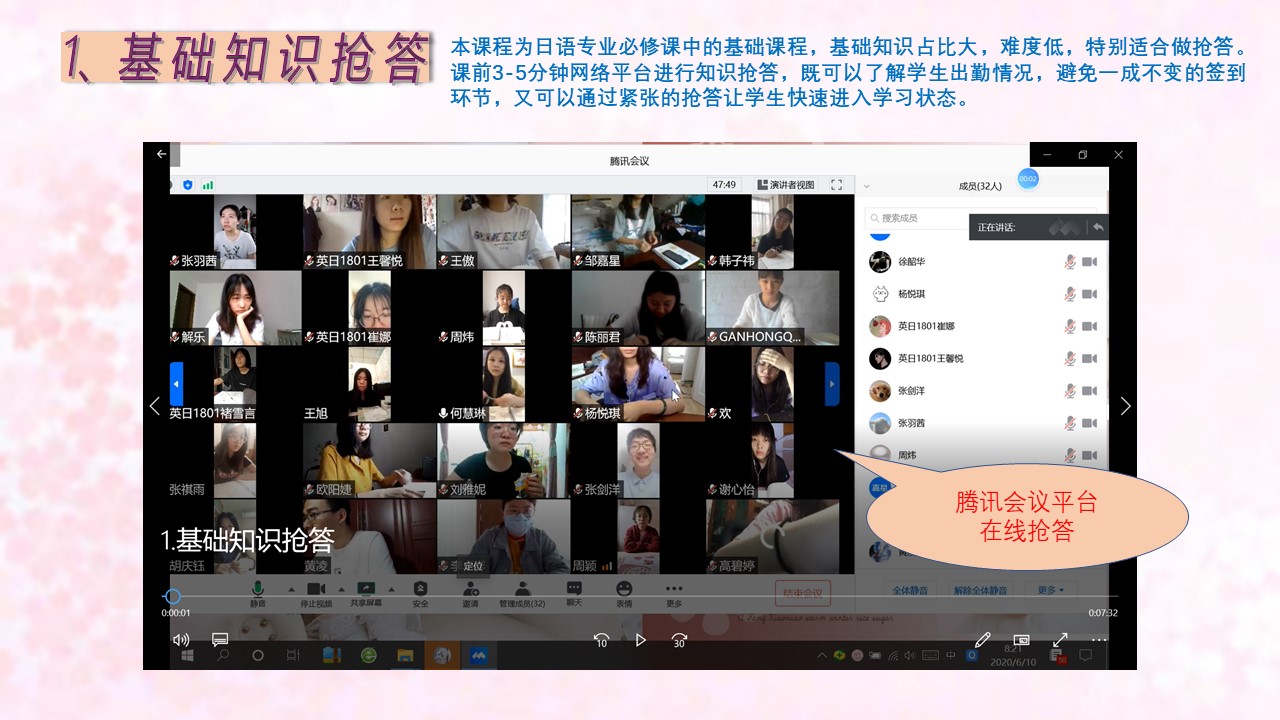Expand the share screen options arrow

pos(390,589)
